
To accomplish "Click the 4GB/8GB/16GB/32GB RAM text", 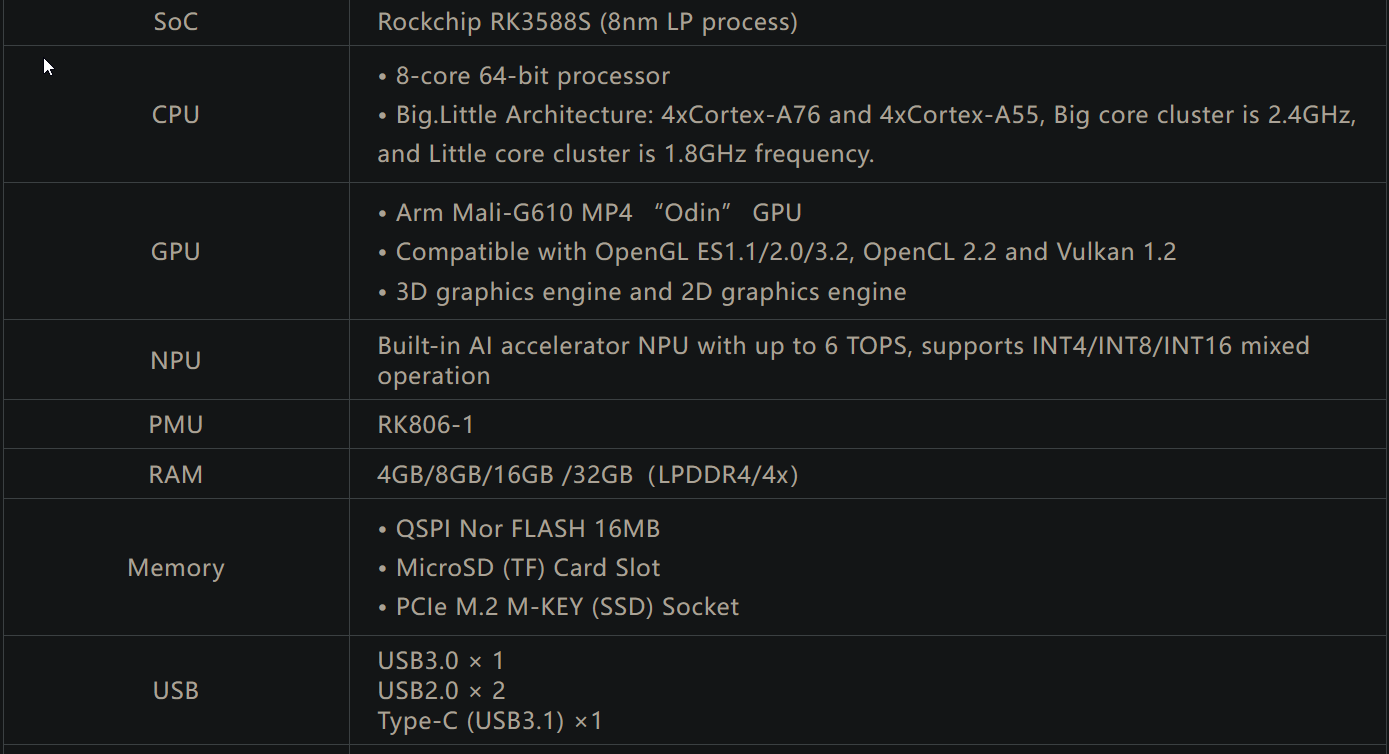I will click(x=587, y=475).
